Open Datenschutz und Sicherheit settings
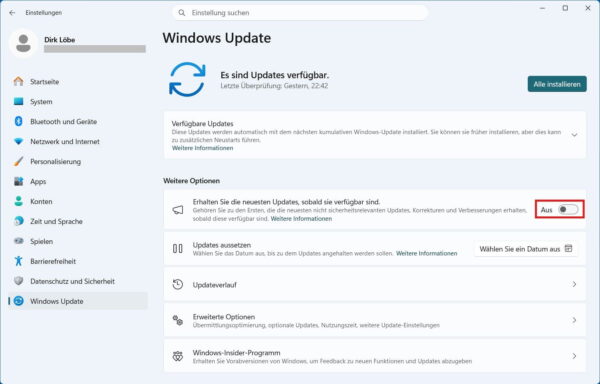 tap(78, 281)
